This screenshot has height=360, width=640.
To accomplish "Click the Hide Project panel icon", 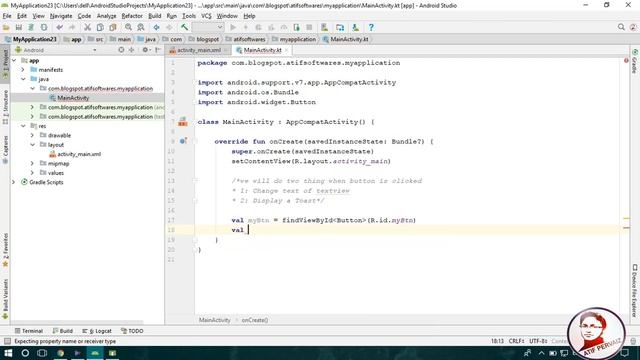I will pos(158,50).
